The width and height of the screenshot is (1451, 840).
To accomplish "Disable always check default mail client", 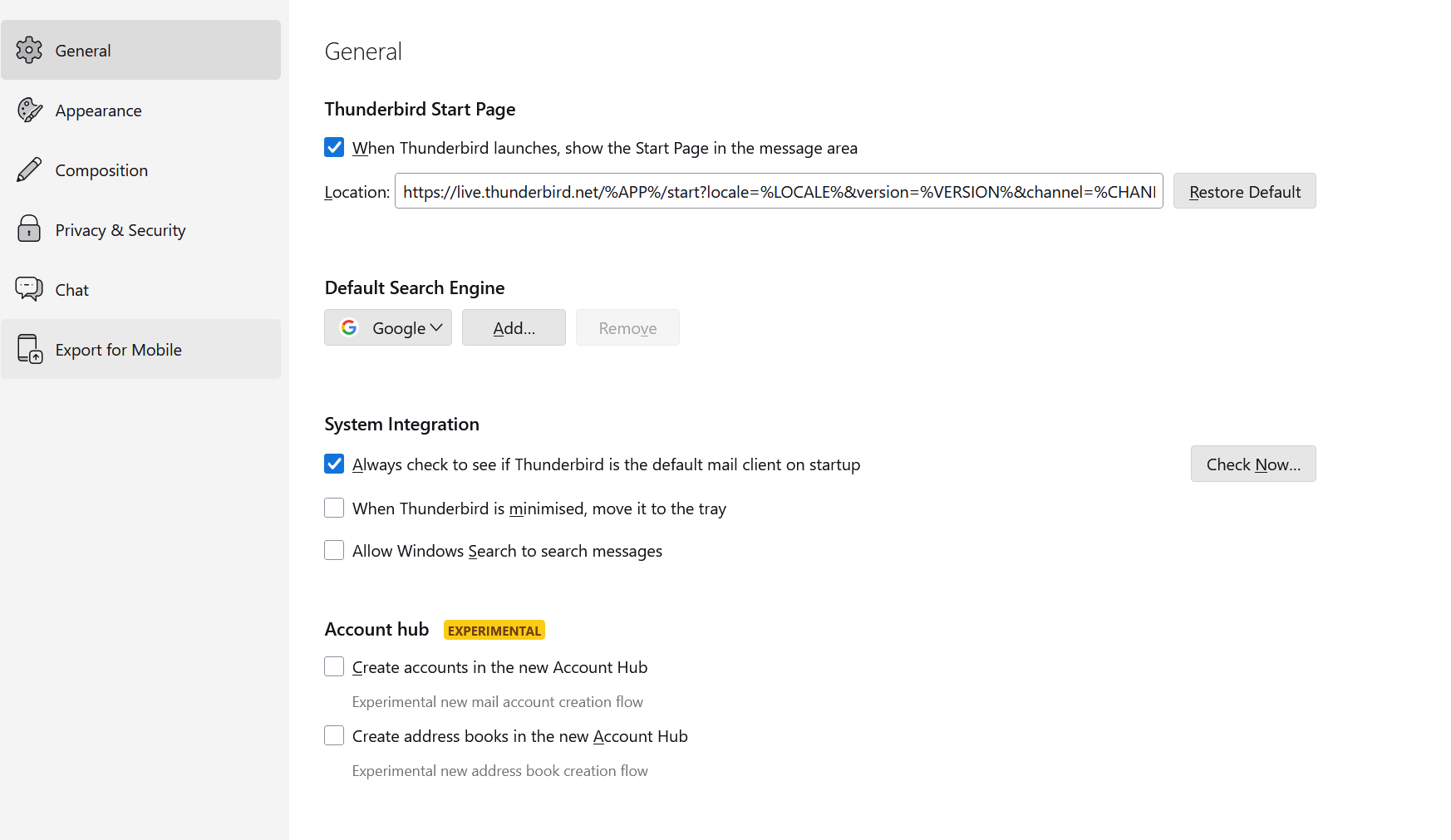I will (x=334, y=464).
